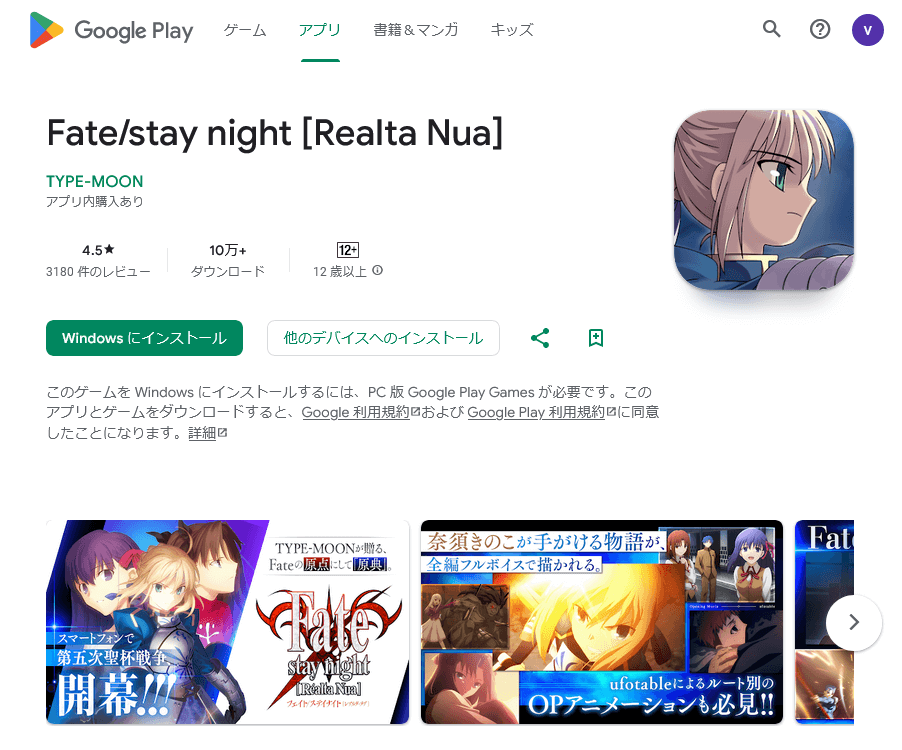Click 他のデバイスへのインストール button
Screen dimensions: 902x750
tap(383, 338)
